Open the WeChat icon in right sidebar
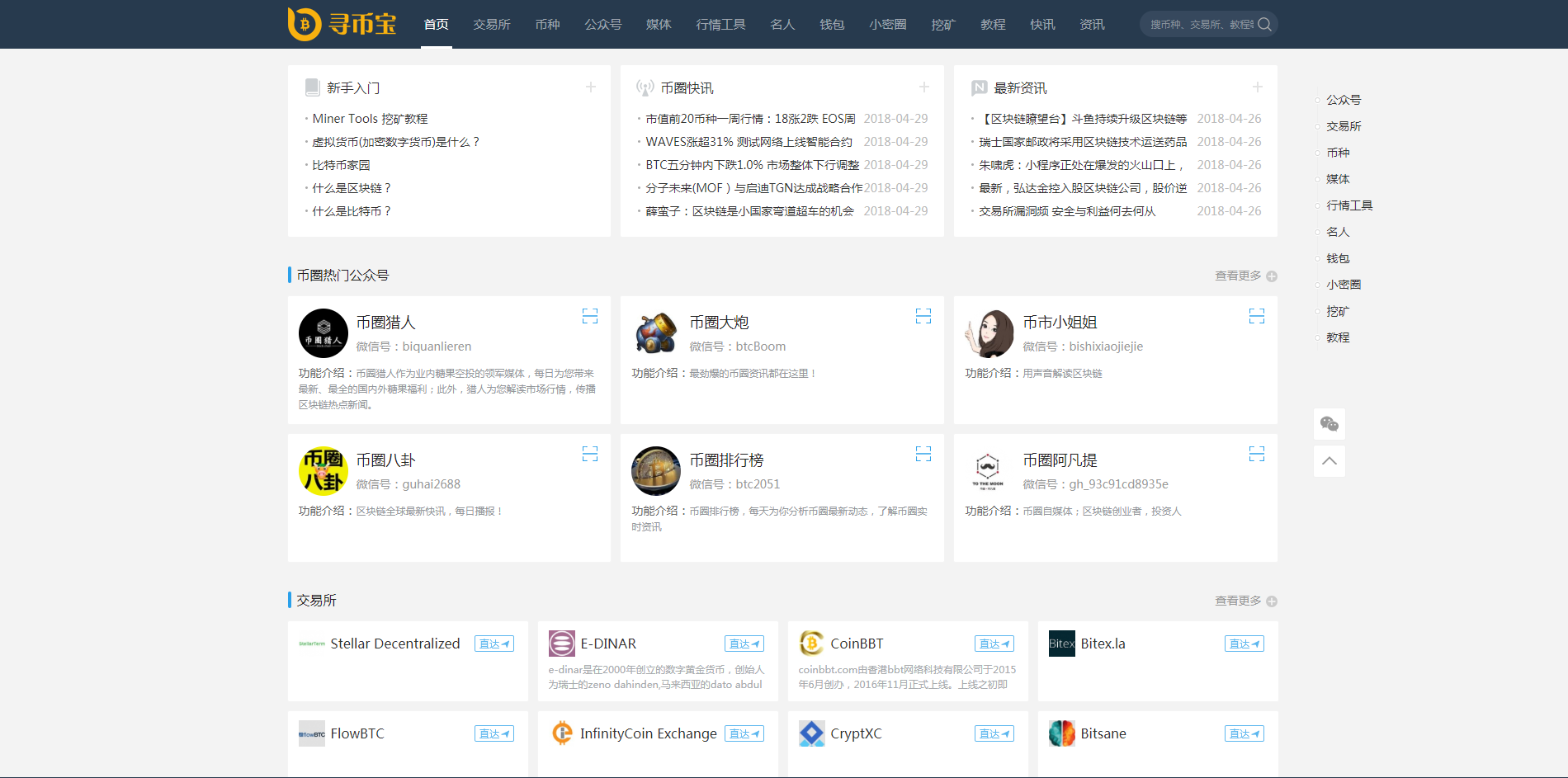1568x778 pixels. 1329,424
